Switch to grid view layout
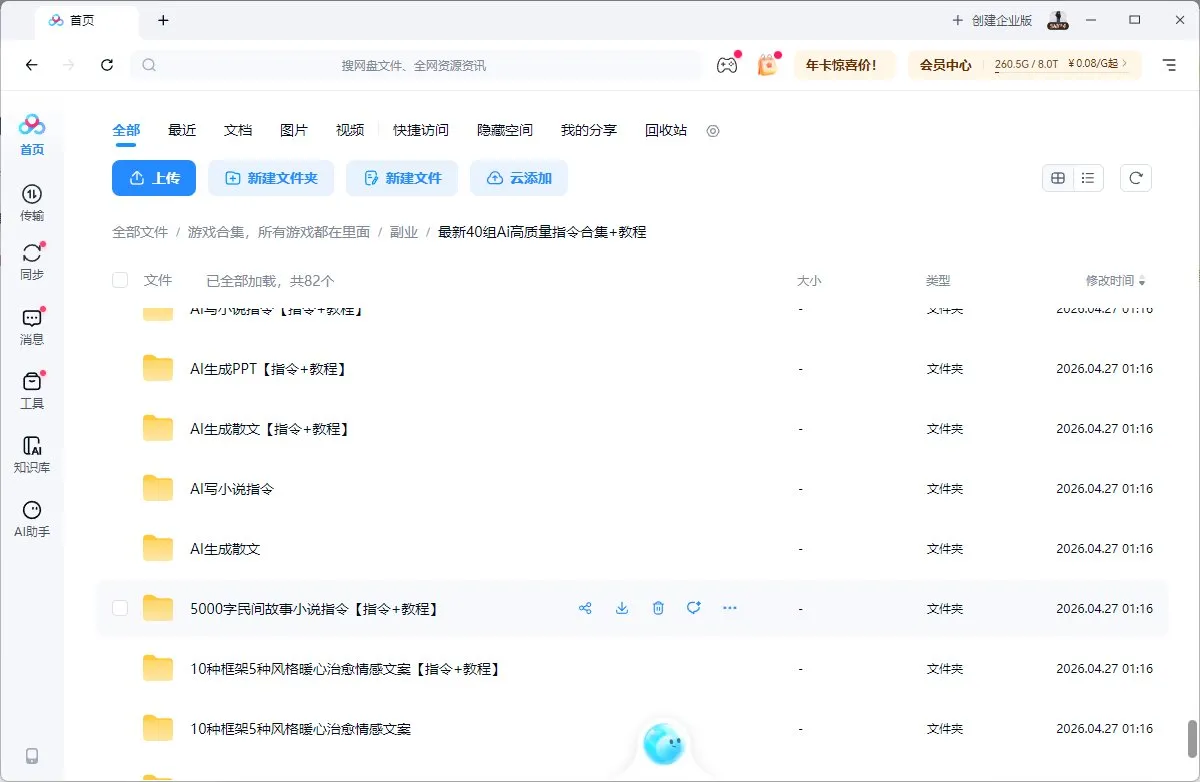Image resolution: width=1200 pixels, height=782 pixels. coord(1058,177)
